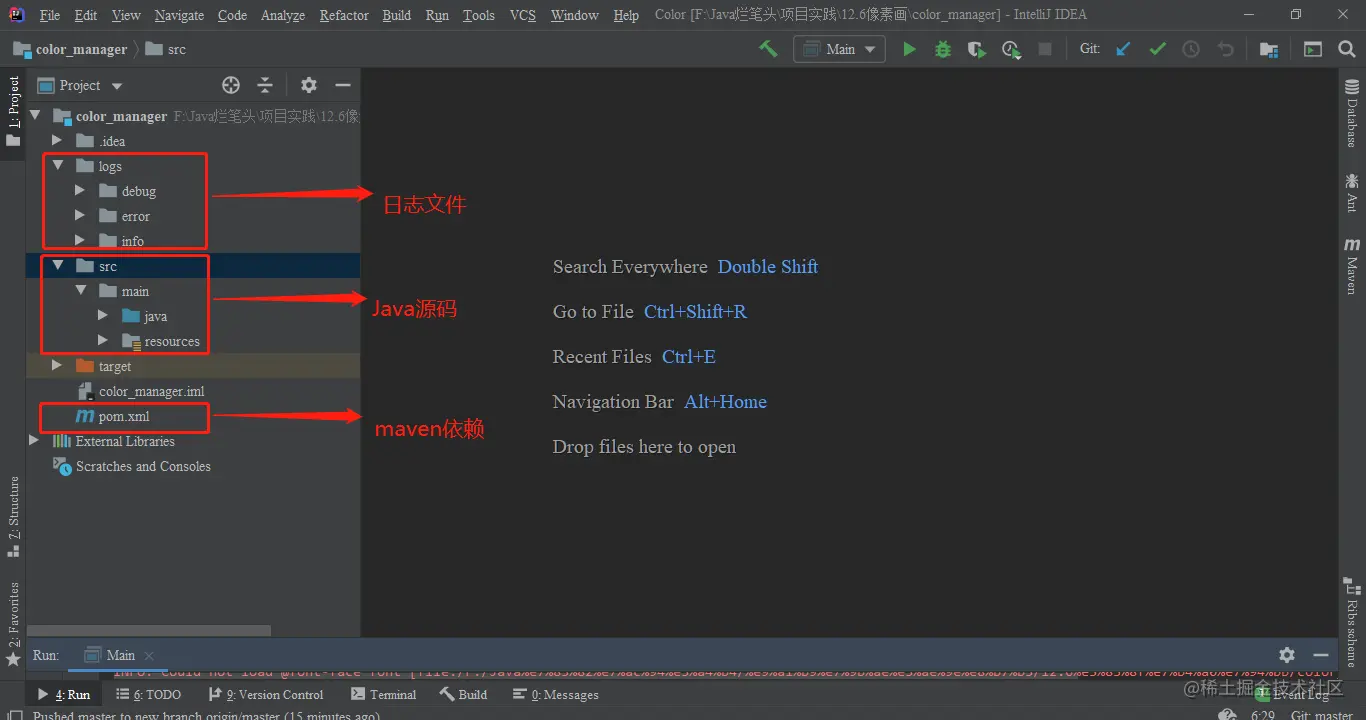
Task: Click Git: master branch in status bar
Action: click(1320, 714)
